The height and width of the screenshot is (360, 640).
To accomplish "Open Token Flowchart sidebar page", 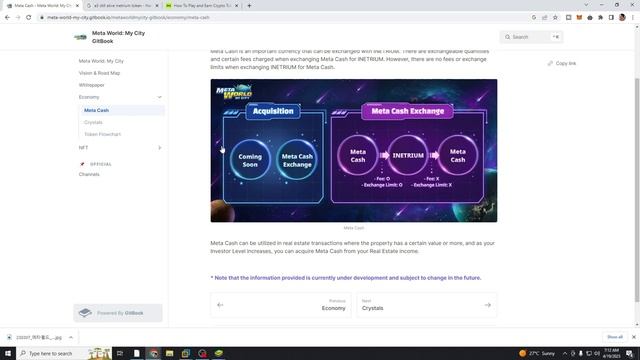I will coord(102,134).
